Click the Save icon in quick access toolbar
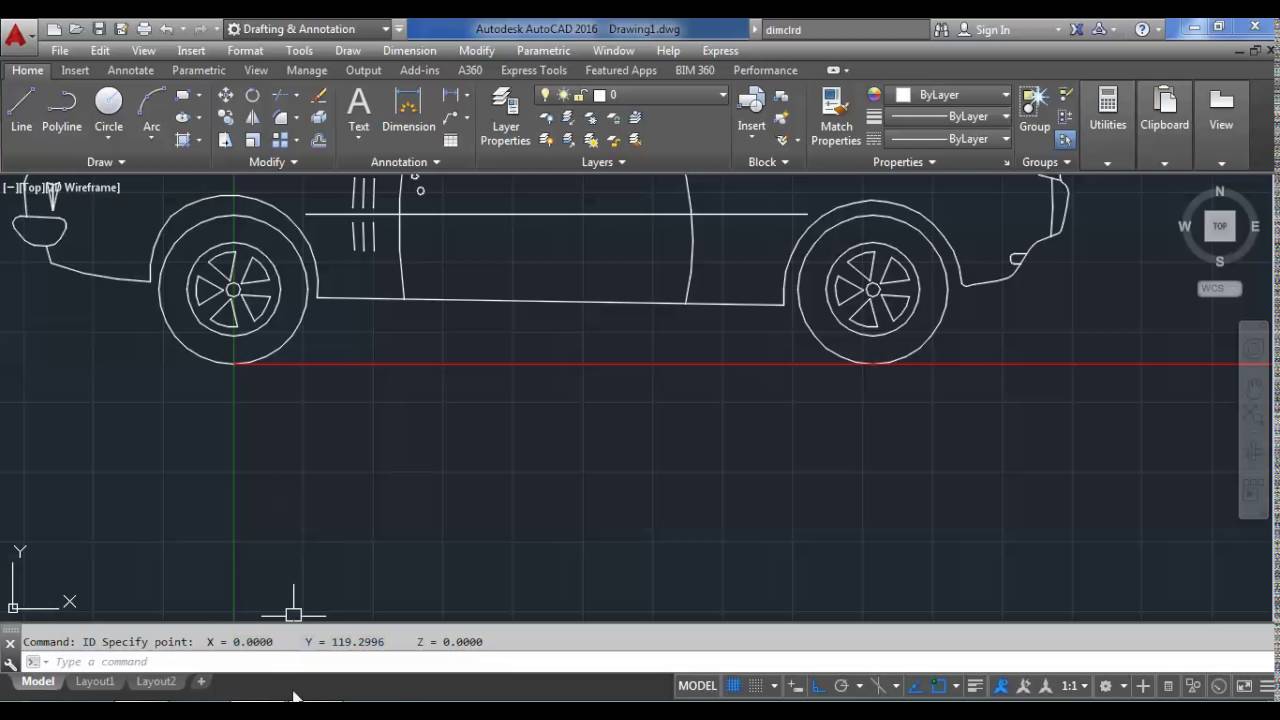 pyautogui.click(x=99, y=29)
